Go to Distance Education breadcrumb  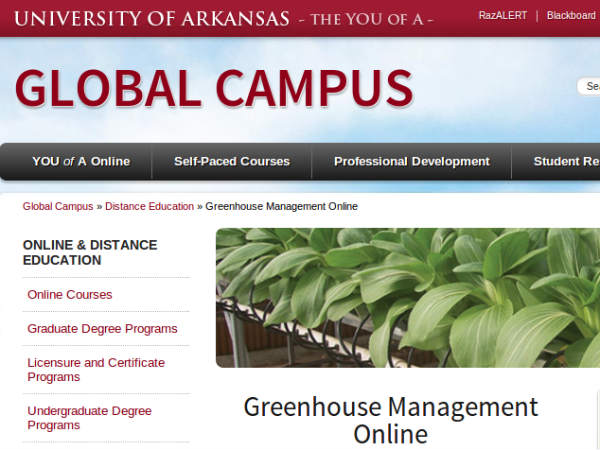tap(149, 206)
